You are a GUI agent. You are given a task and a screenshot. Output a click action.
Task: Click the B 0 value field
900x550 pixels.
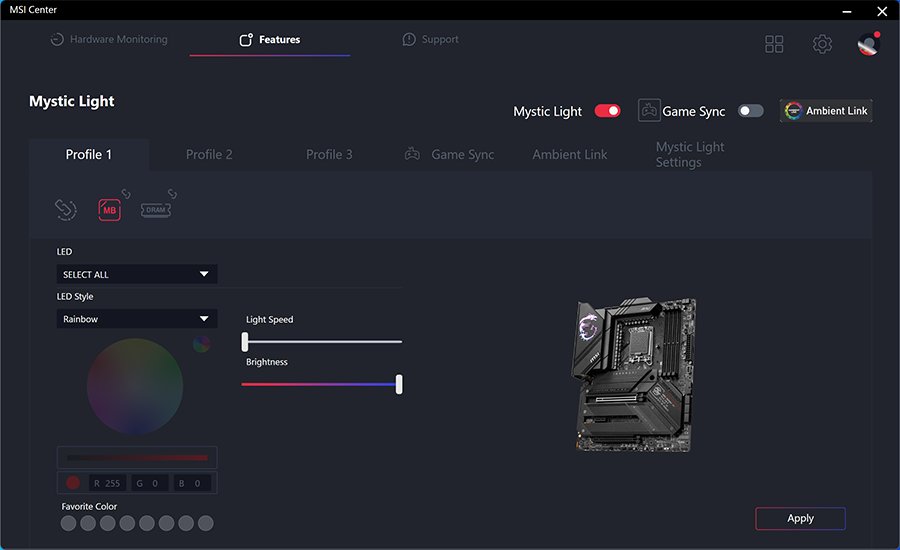192,483
